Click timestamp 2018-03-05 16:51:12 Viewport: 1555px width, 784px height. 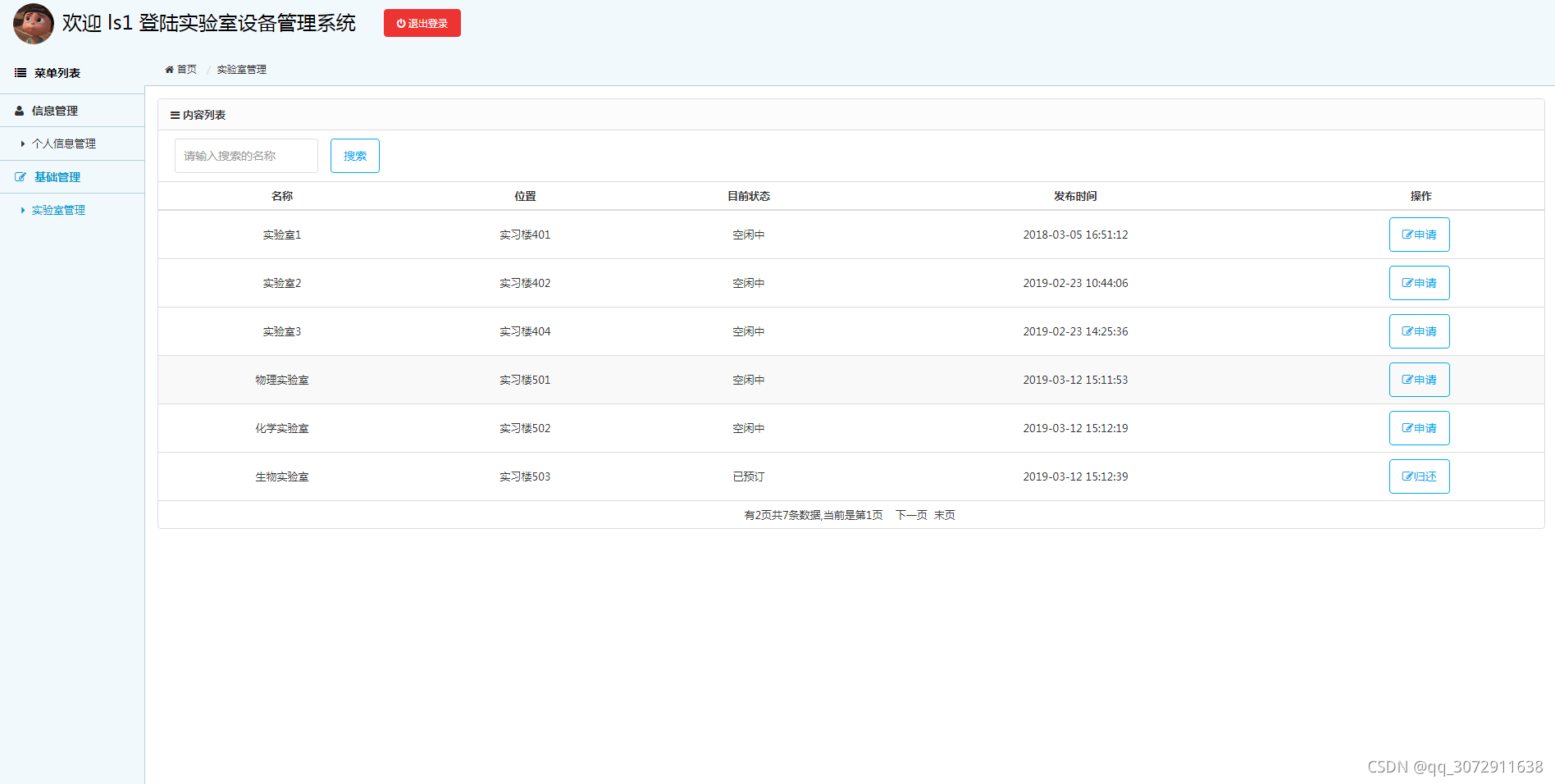(1075, 235)
